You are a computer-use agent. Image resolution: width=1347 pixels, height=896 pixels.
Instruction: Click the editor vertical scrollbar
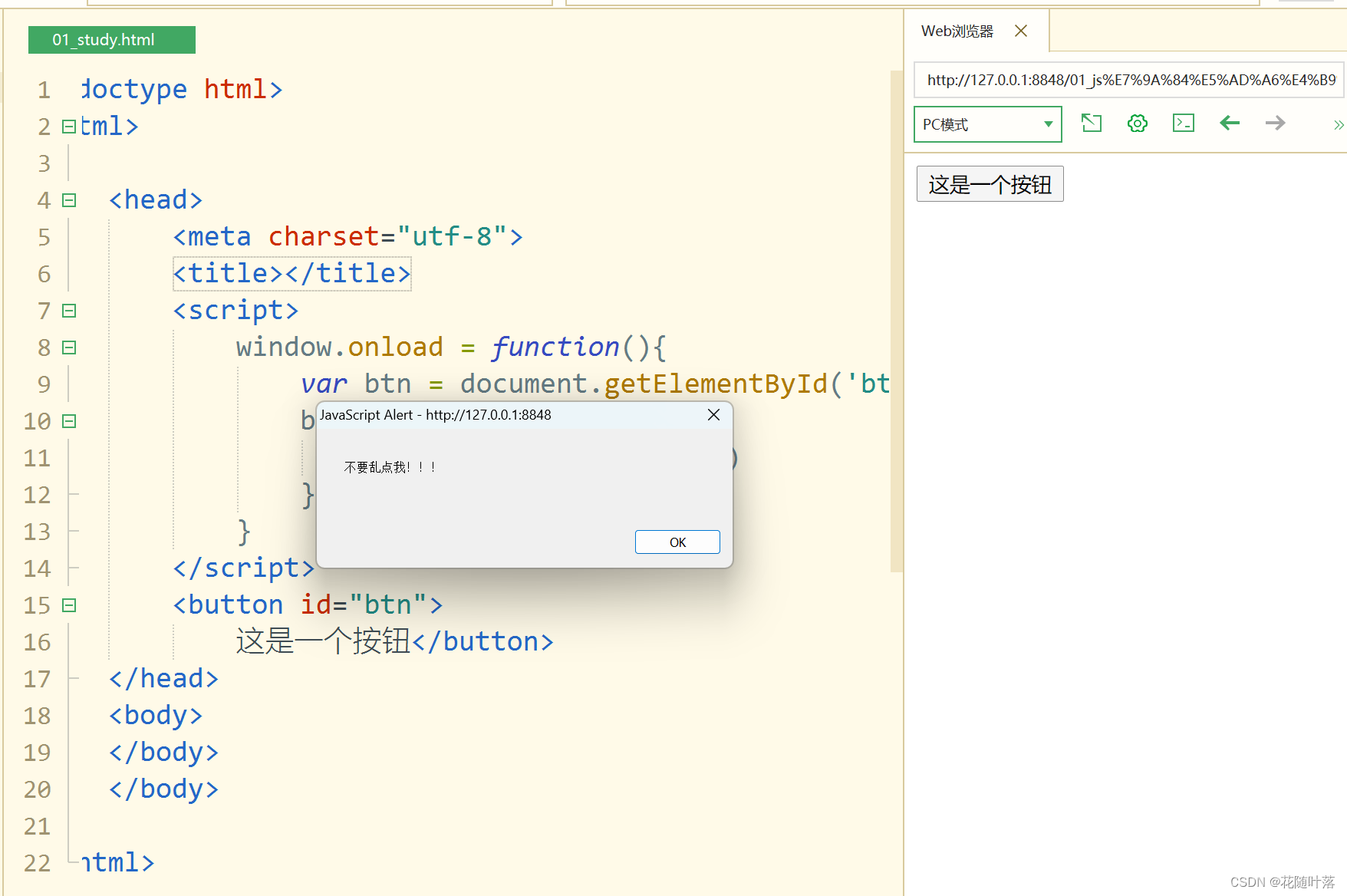[896, 321]
